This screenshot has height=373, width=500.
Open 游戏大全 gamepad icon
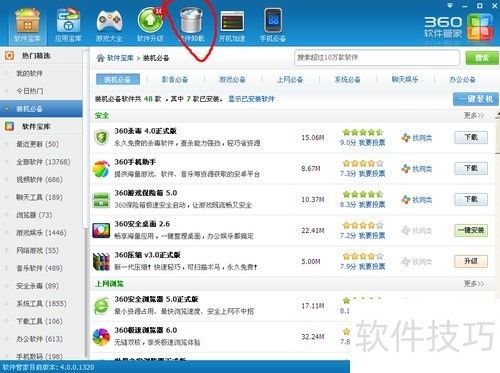109,25
